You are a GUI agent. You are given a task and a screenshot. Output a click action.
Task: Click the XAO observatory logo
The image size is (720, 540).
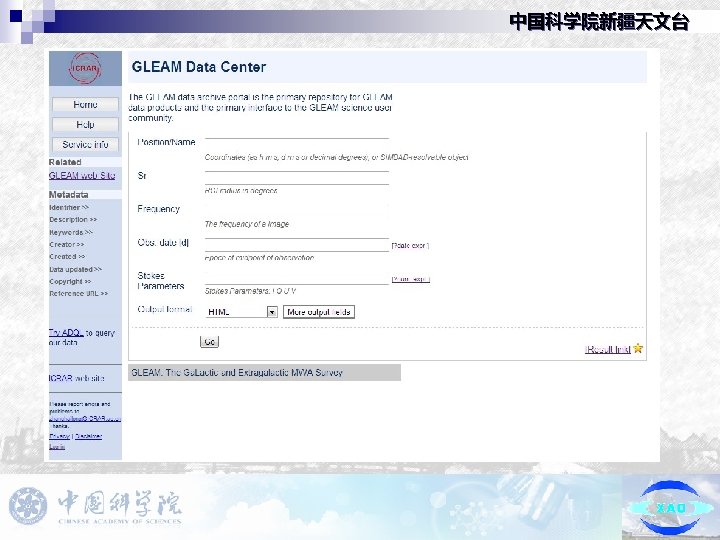(670, 508)
